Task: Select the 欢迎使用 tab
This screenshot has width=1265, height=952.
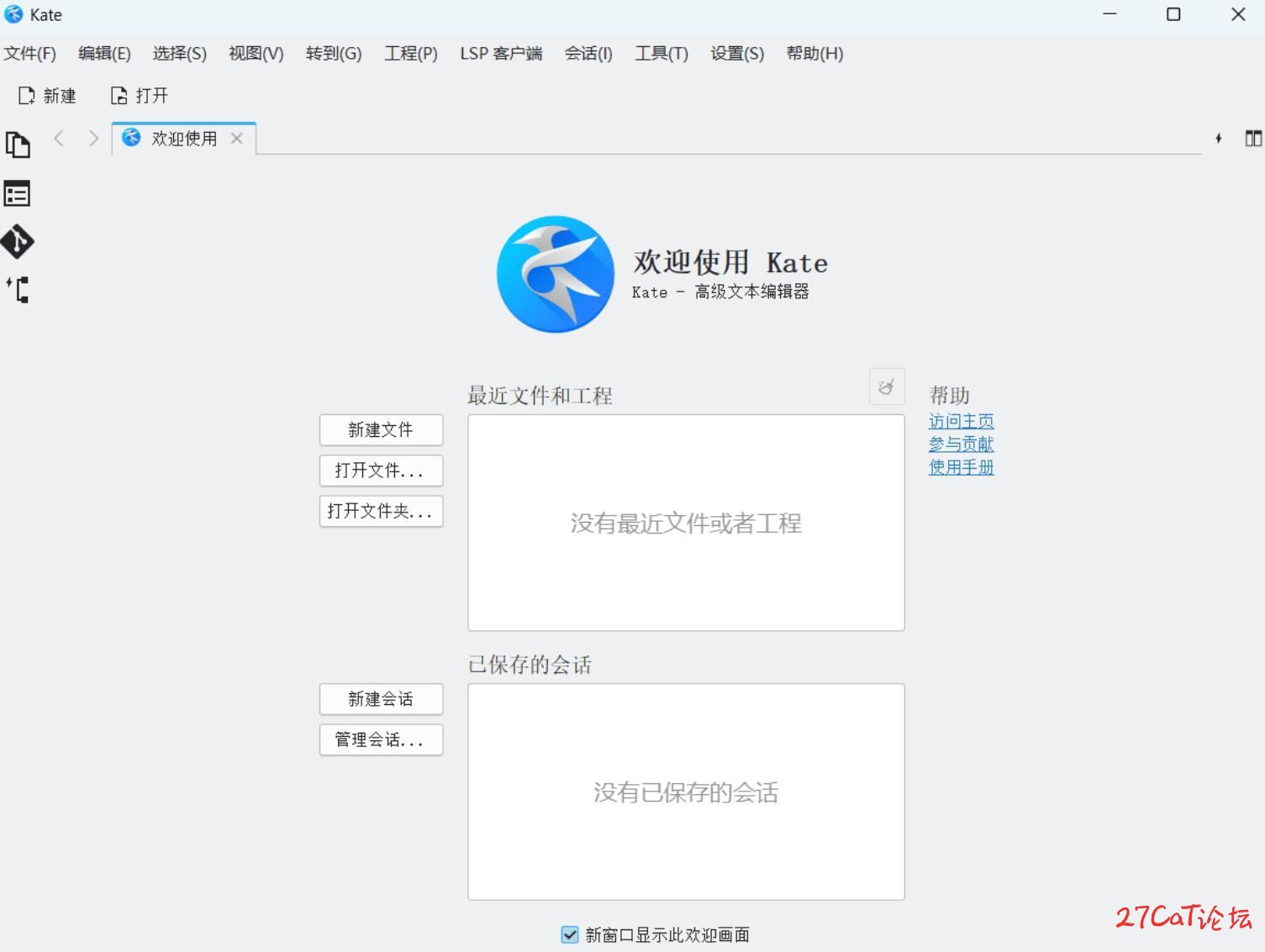Action: click(x=183, y=139)
